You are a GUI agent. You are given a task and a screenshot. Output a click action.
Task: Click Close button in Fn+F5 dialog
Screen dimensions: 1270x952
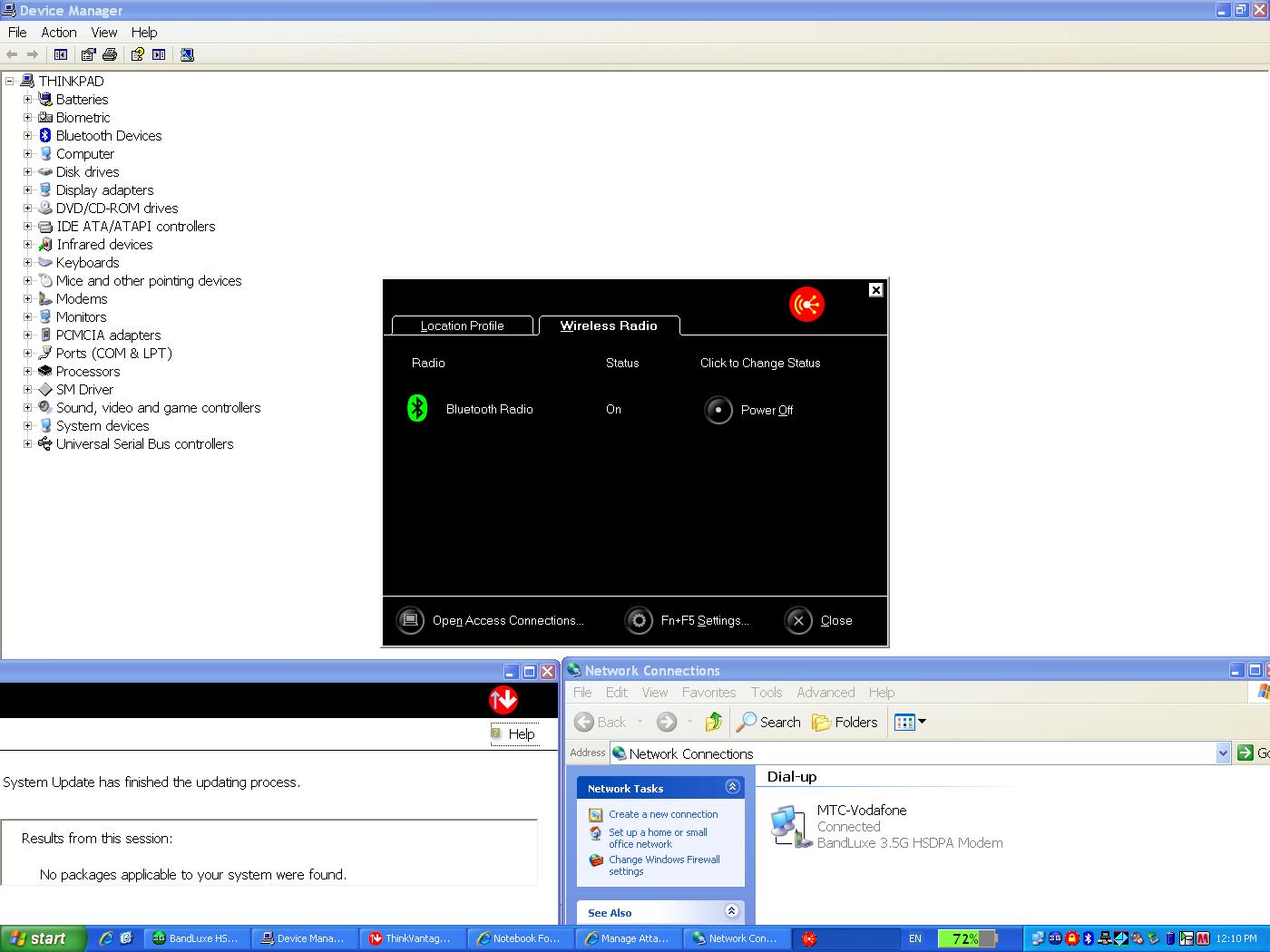click(x=819, y=620)
